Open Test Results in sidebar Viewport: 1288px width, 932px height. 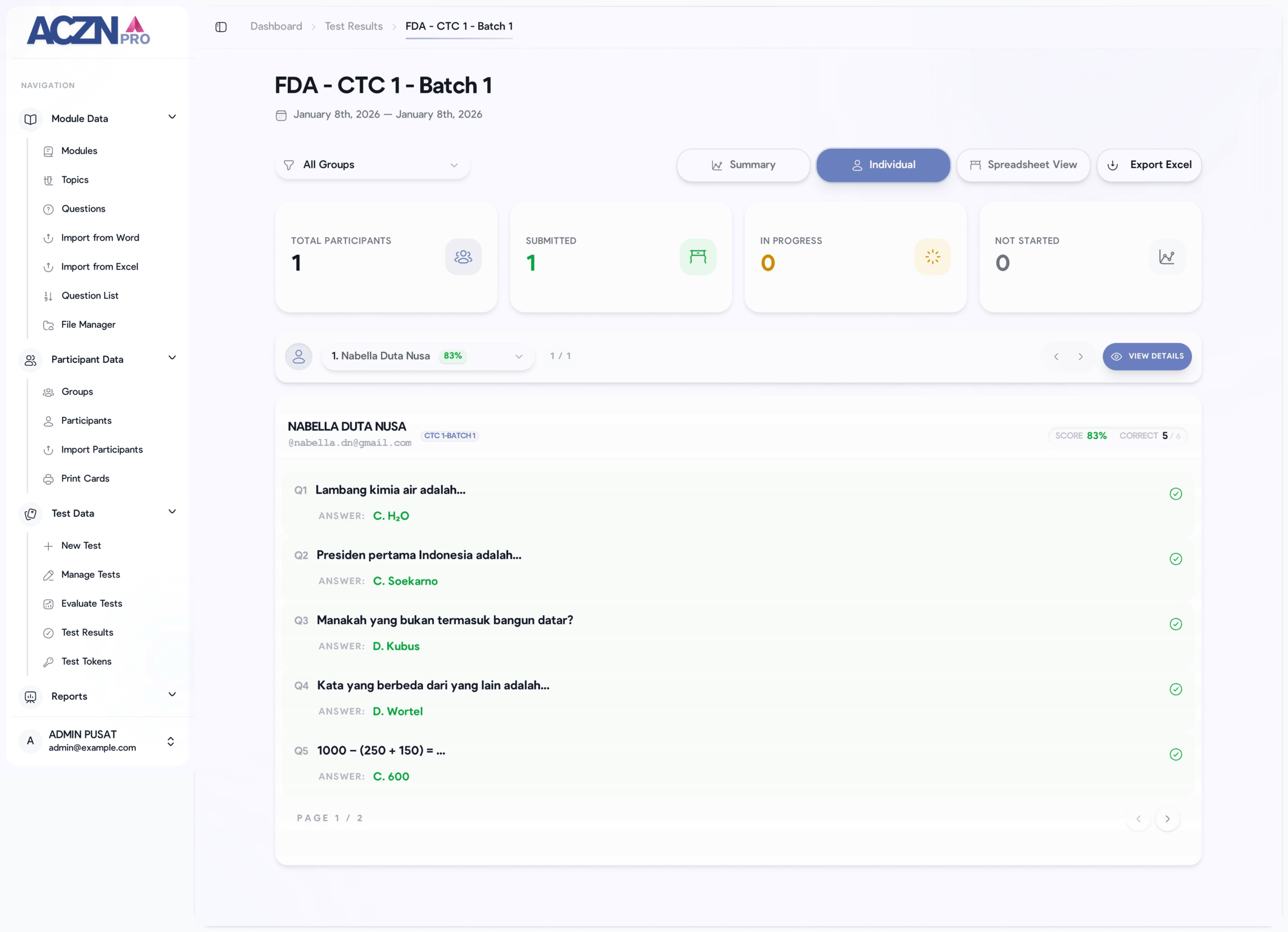[87, 632]
